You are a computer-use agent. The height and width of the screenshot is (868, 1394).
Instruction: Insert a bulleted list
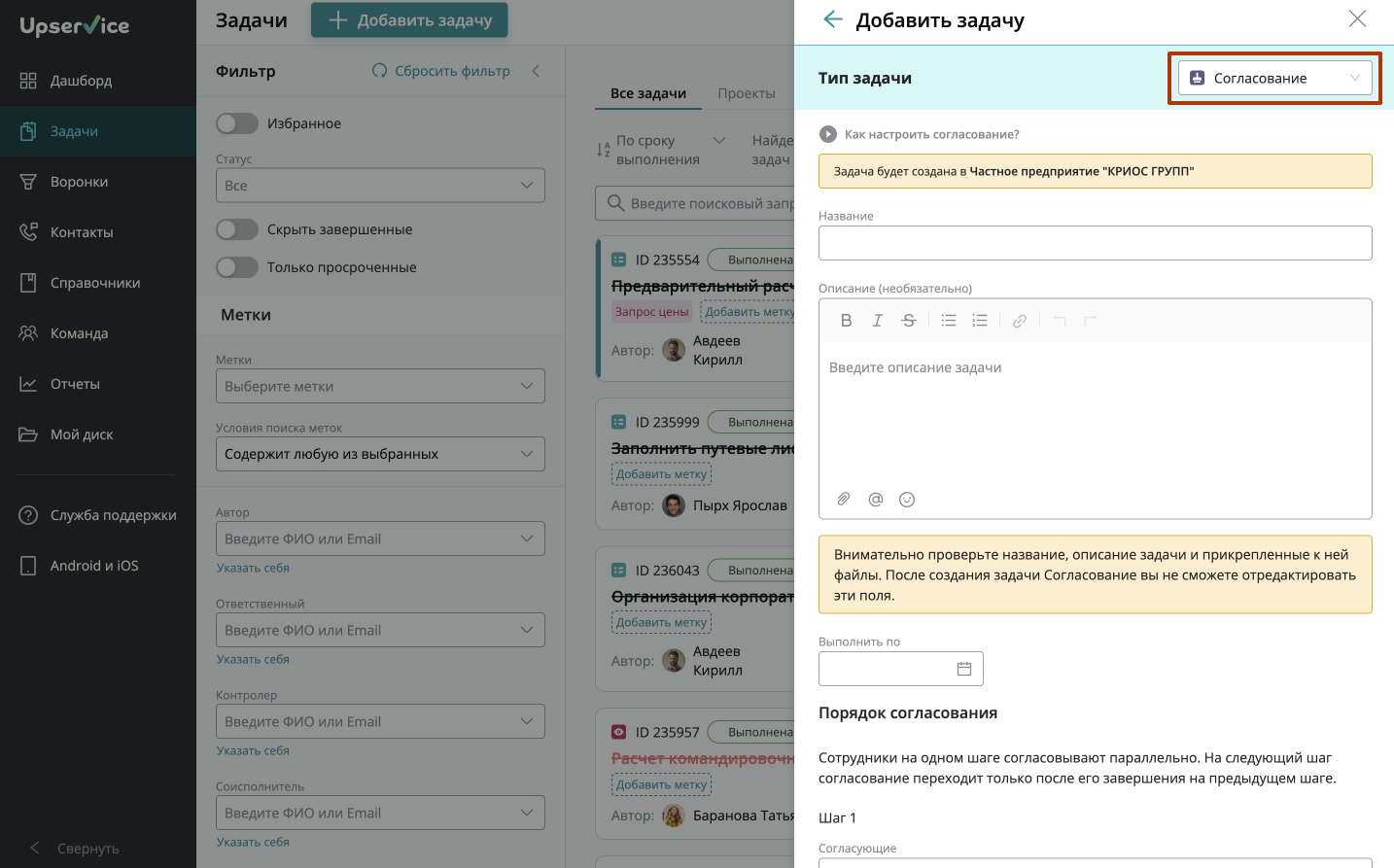949,321
